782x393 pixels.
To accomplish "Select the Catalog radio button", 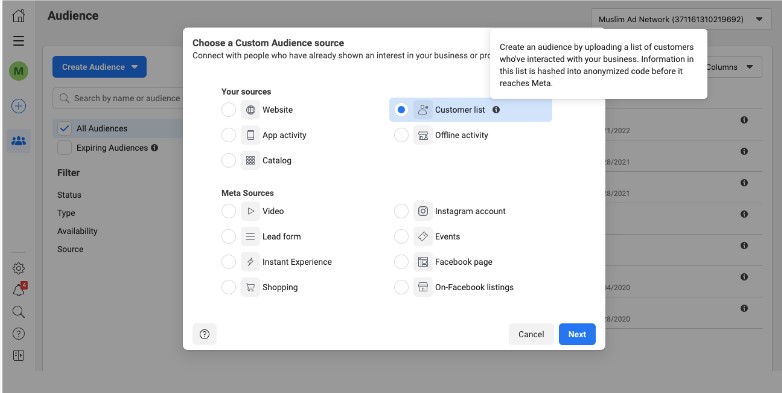I will click(x=228, y=161).
